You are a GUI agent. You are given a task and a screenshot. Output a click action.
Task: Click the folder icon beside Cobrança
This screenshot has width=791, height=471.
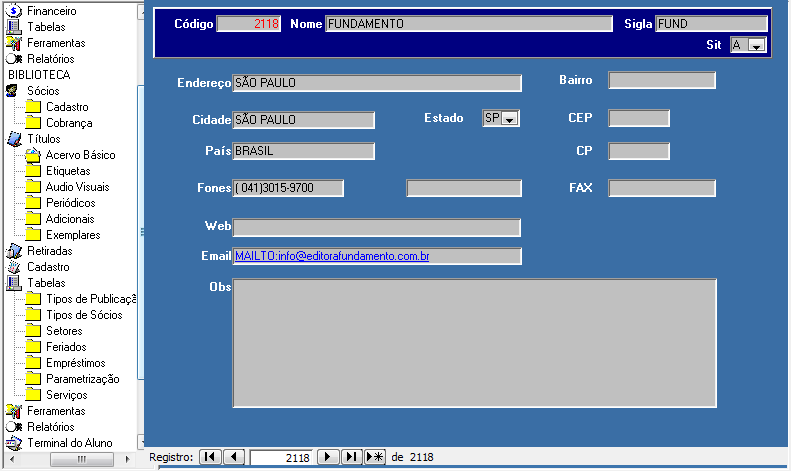click(33, 123)
